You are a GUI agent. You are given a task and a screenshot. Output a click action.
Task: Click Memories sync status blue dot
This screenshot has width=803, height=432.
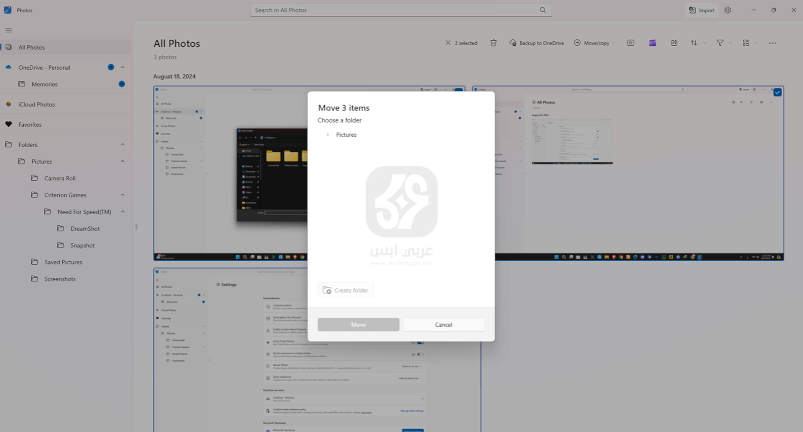(x=122, y=84)
